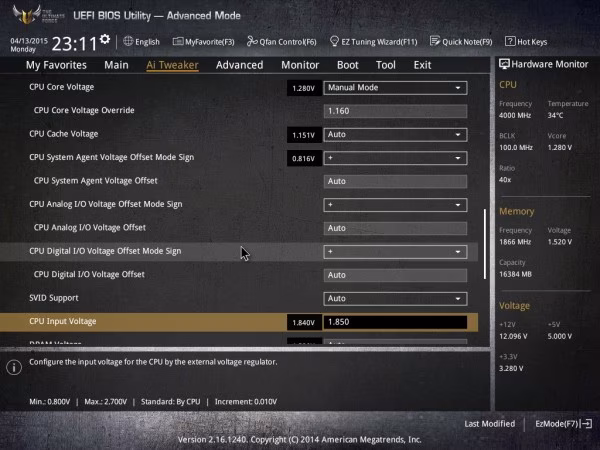
Task: Open CPU Digital I/O Offset Mode Sign dropdown
Action: coord(395,252)
